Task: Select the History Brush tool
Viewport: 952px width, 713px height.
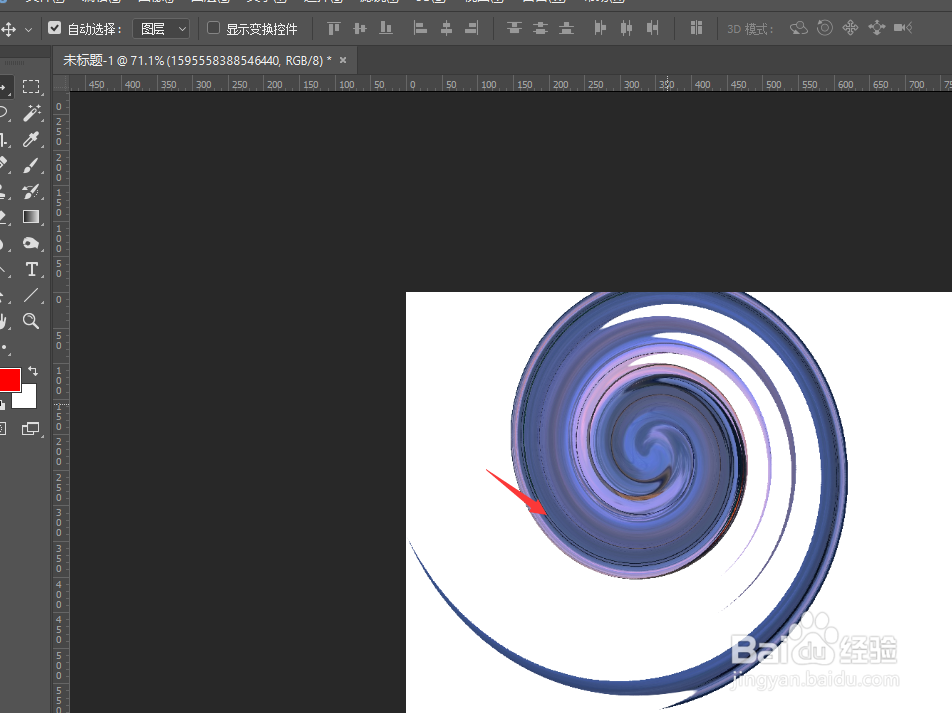Action: (31, 191)
